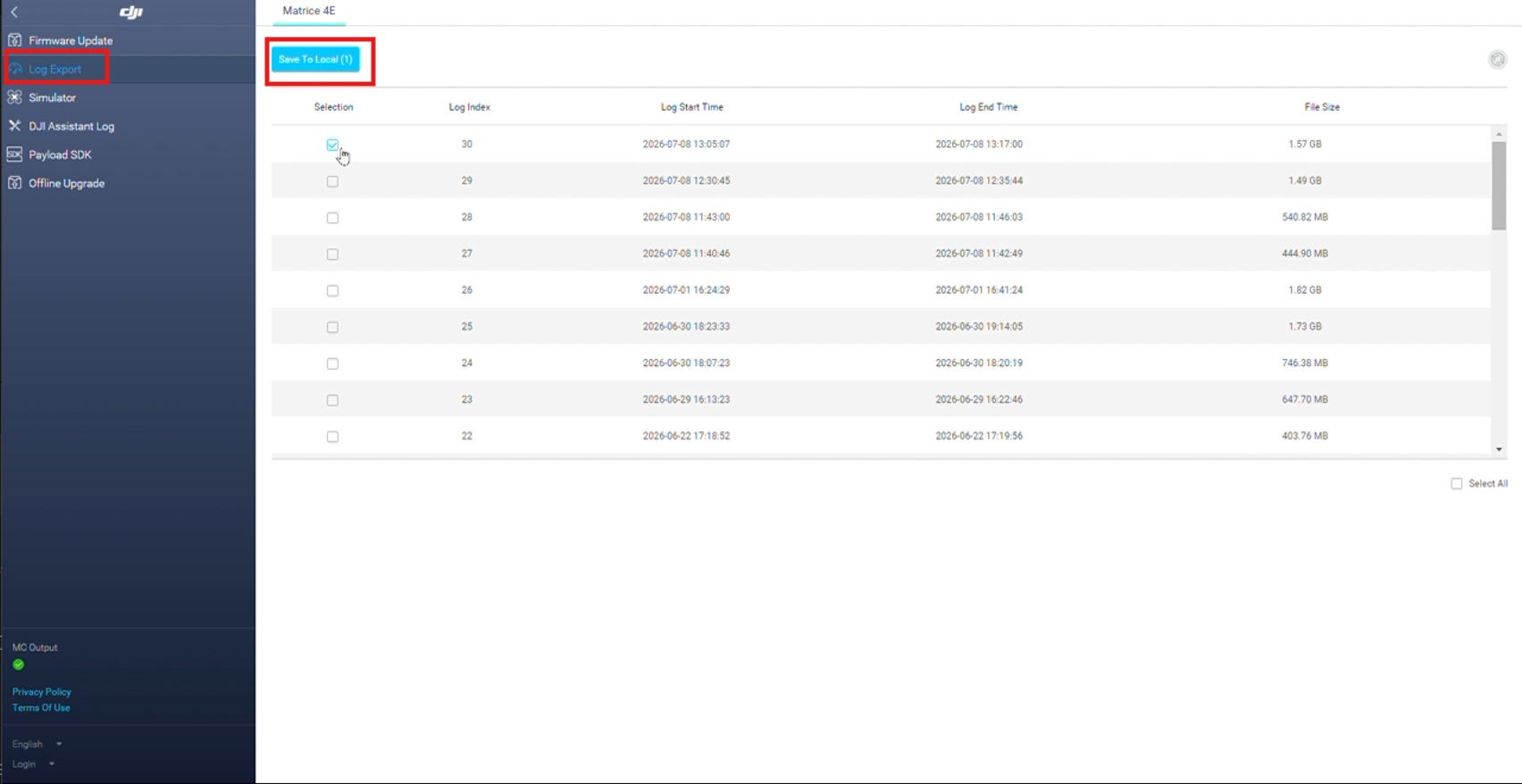Viewport: 1522px width, 784px height.
Task: Click the 1.57 GB file size
Action: [1305, 144]
